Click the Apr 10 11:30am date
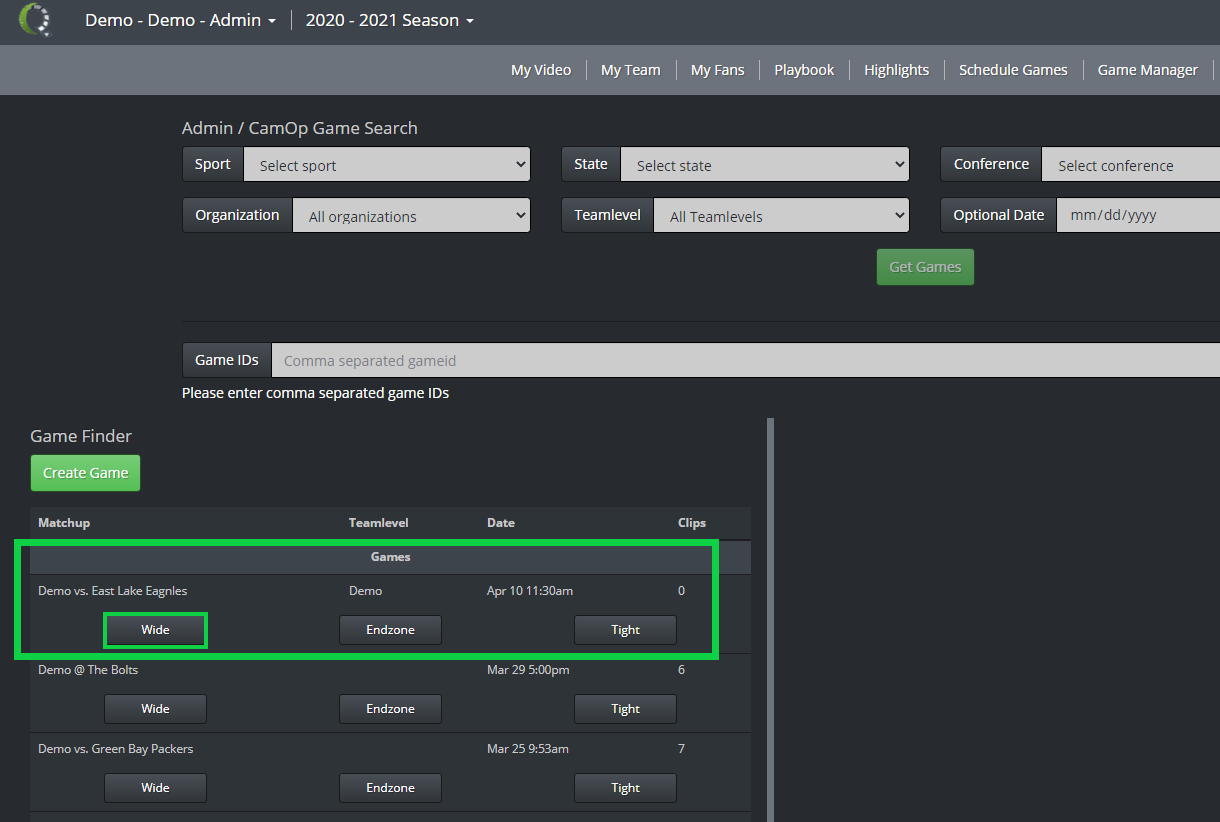The image size is (1220, 822). (530, 591)
